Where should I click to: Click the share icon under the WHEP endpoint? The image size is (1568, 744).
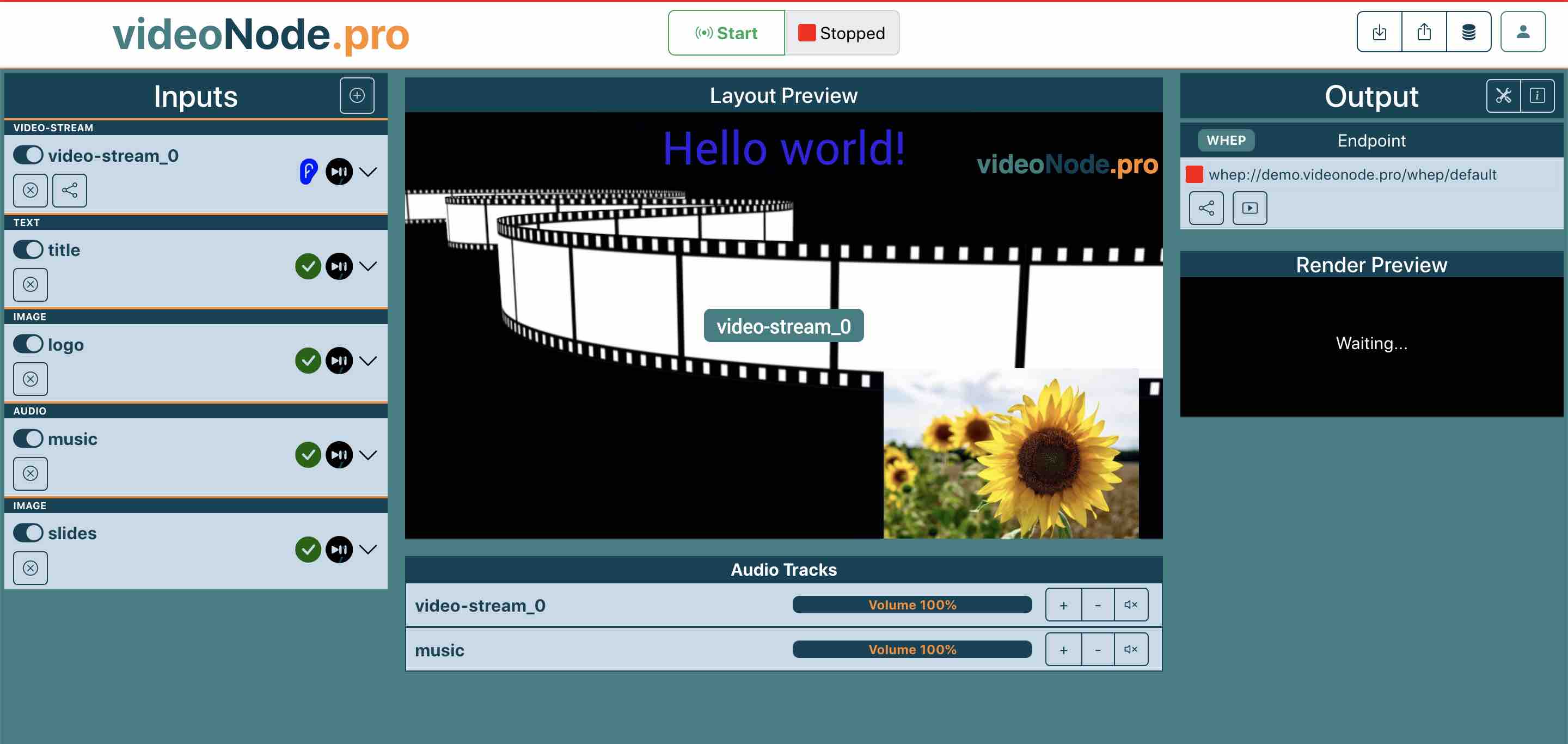coord(1206,208)
